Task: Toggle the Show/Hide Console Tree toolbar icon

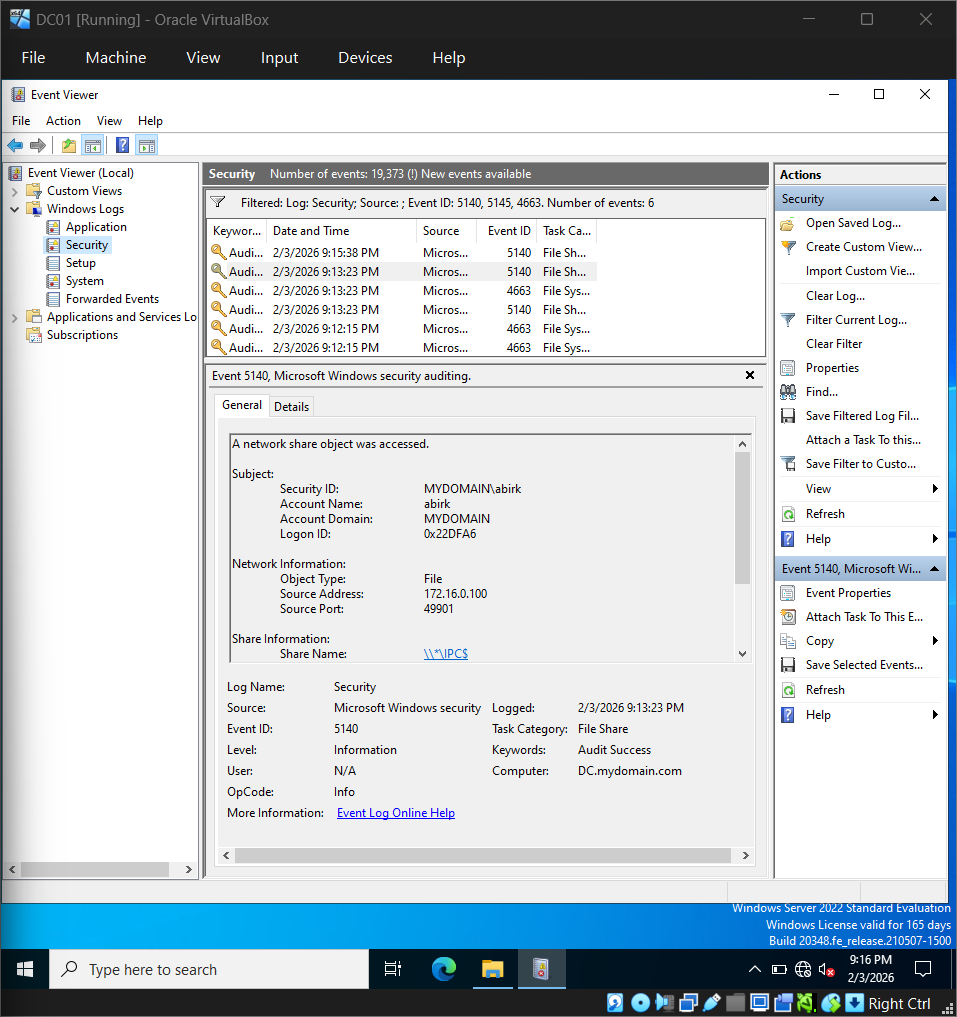Action: coord(93,145)
